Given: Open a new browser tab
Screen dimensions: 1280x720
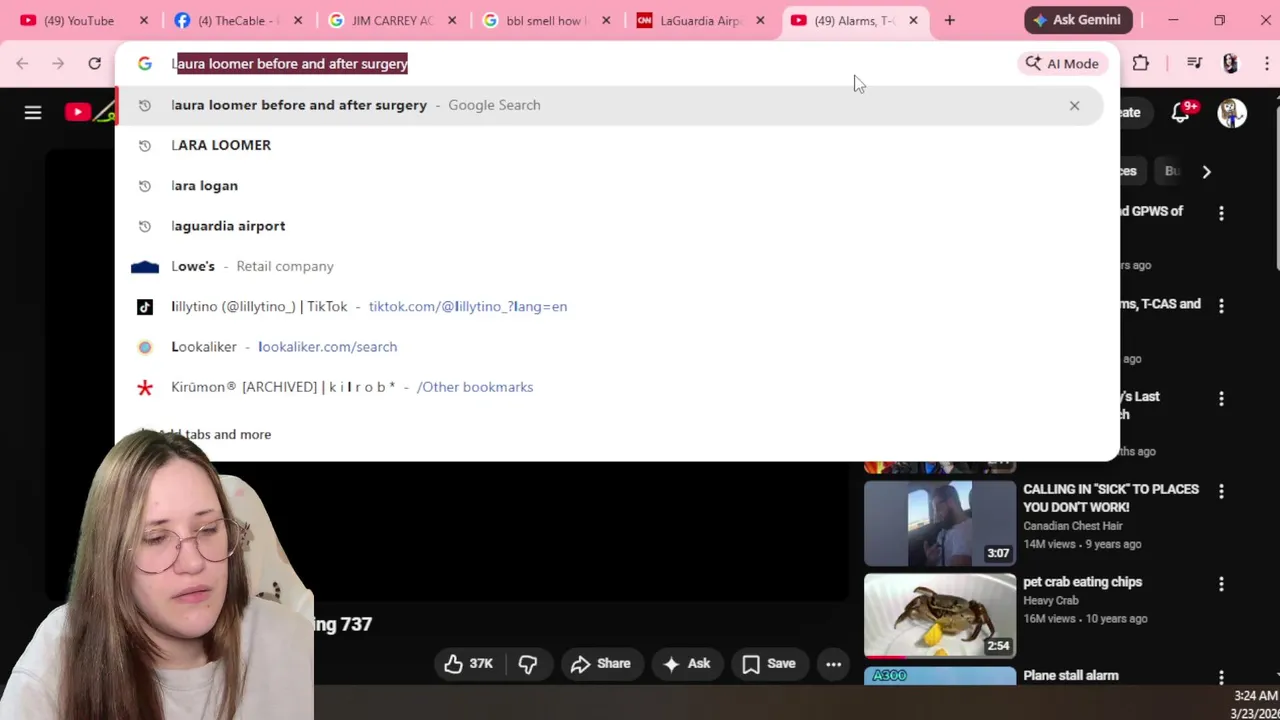Looking at the screenshot, I should (x=950, y=20).
